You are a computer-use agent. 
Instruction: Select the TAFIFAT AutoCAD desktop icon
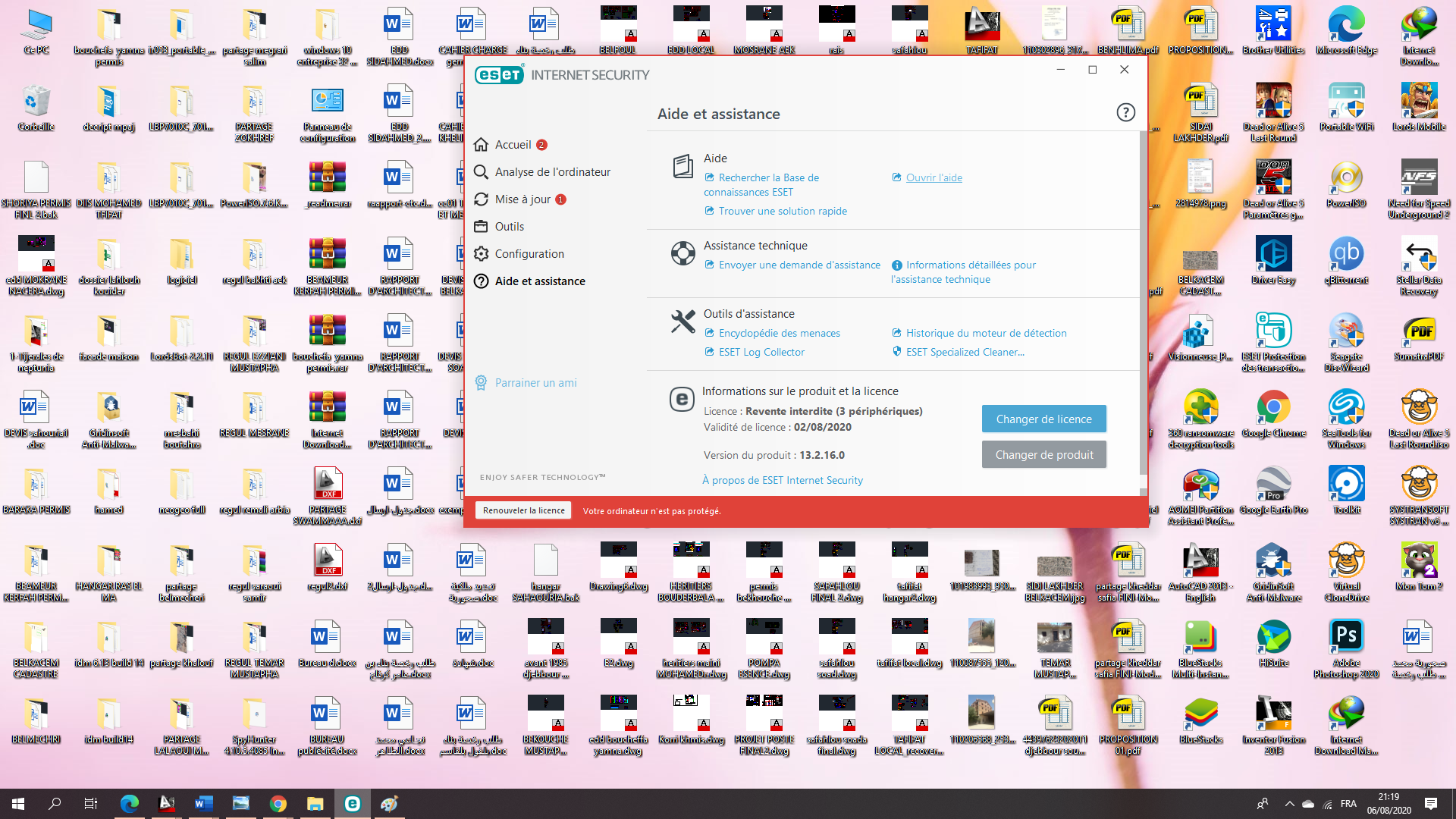pyautogui.click(x=982, y=31)
